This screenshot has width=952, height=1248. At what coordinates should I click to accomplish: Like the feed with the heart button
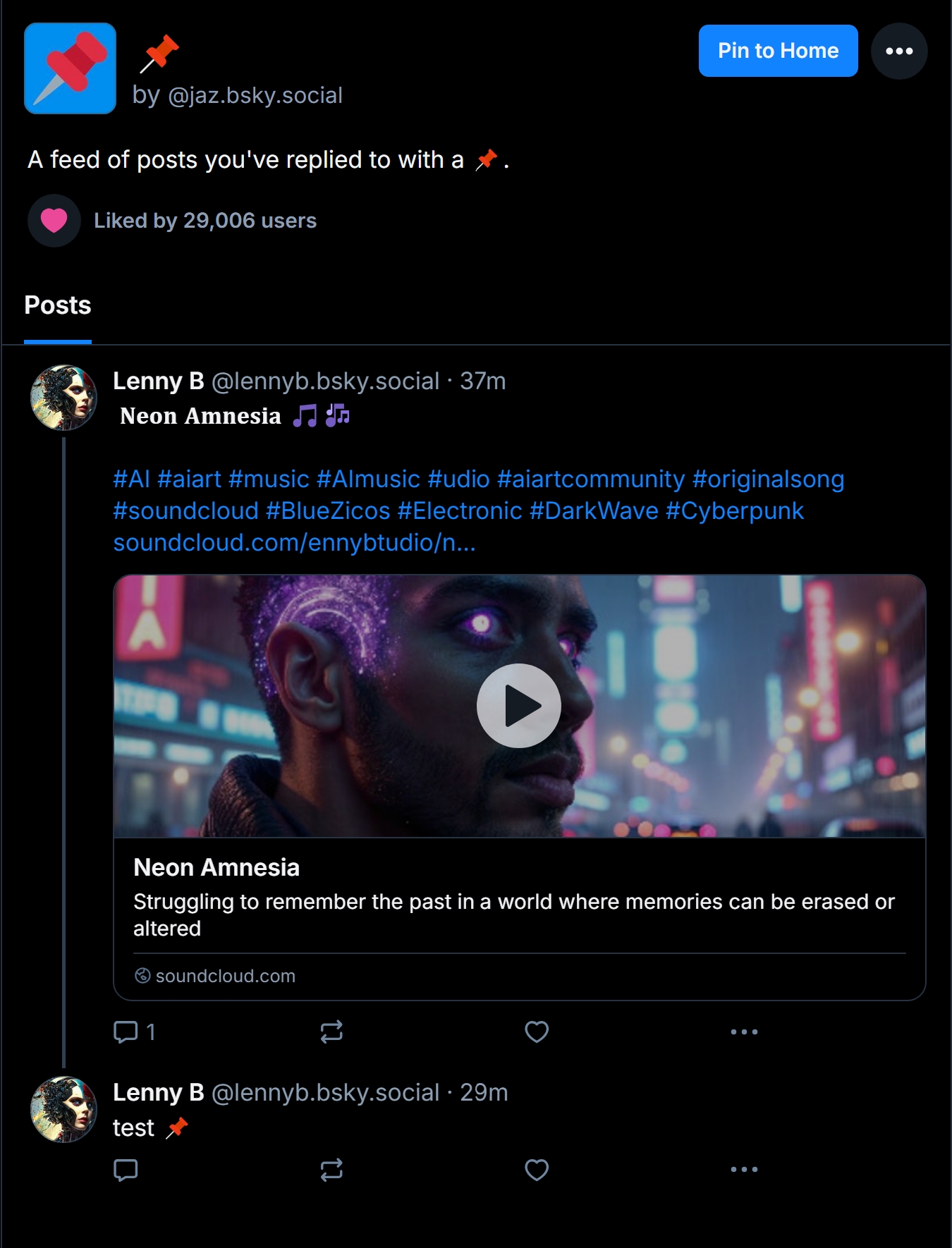(54, 221)
